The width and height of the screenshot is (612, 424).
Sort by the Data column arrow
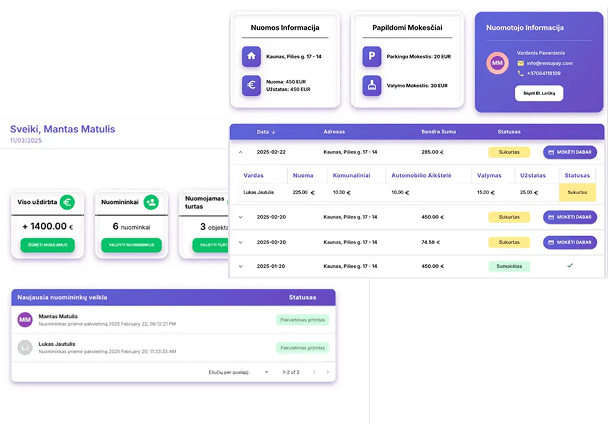[274, 132]
